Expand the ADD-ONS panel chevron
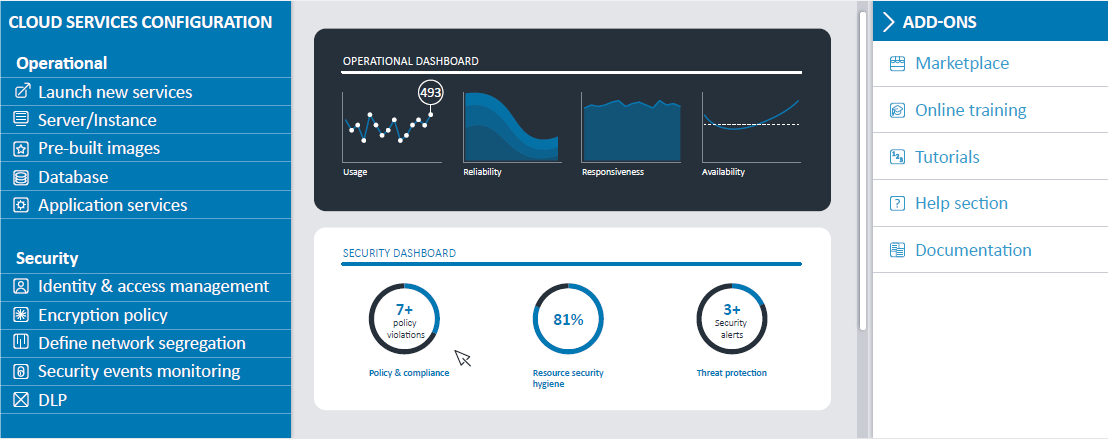The image size is (1108, 443). point(887,21)
